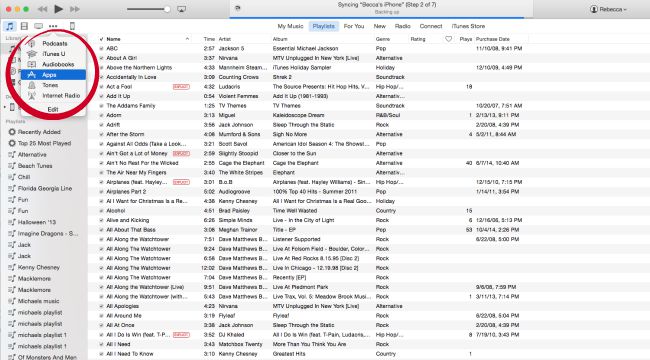
Task: Click the Audiobooks book icon
Action: pyautogui.click(x=32, y=64)
